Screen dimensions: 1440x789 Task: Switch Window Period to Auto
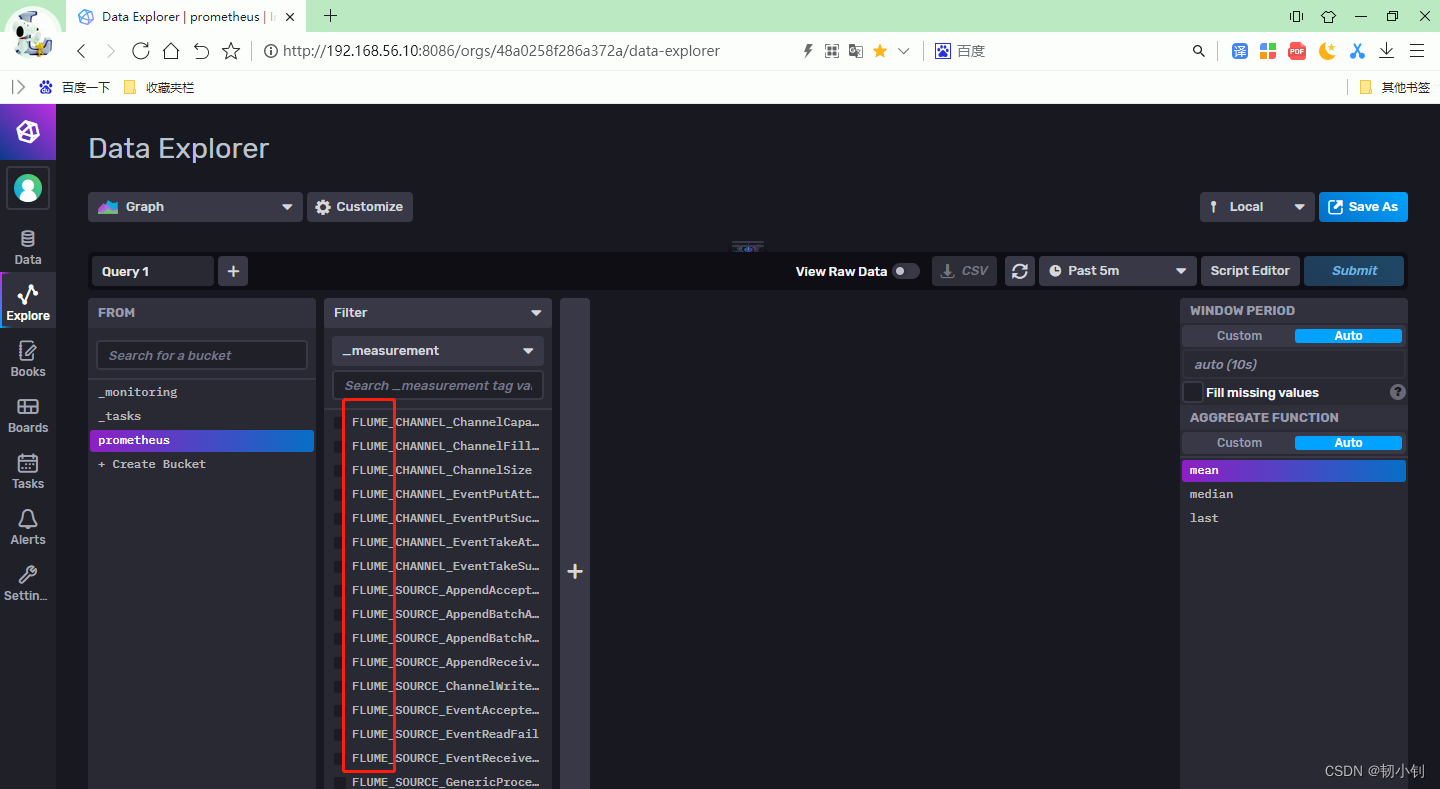click(1348, 336)
